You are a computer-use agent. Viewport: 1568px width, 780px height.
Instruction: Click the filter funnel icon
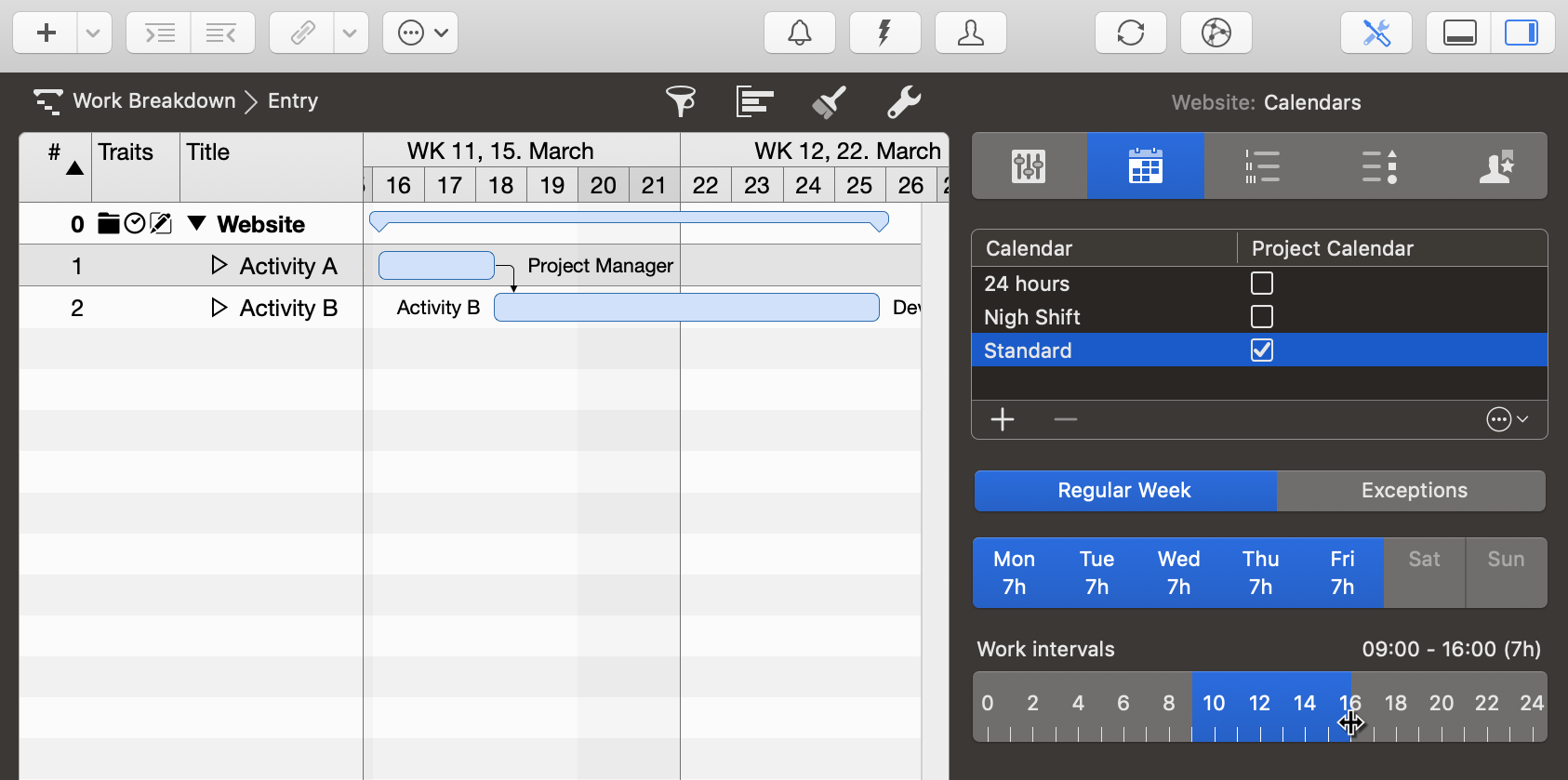click(681, 101)
